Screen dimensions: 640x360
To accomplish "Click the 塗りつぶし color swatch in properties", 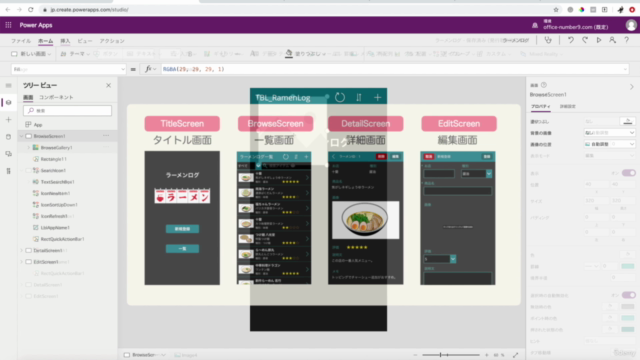I will pos(628,121).
